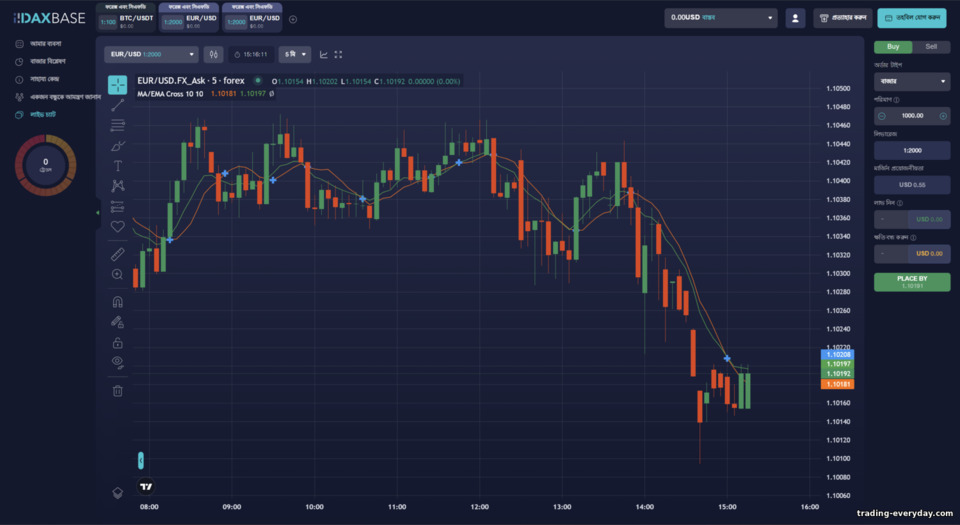Screen dimensions: 960x525
Task: Toggle lock all drawing tools
Action: pyautogui.click(x=118, y=343)
